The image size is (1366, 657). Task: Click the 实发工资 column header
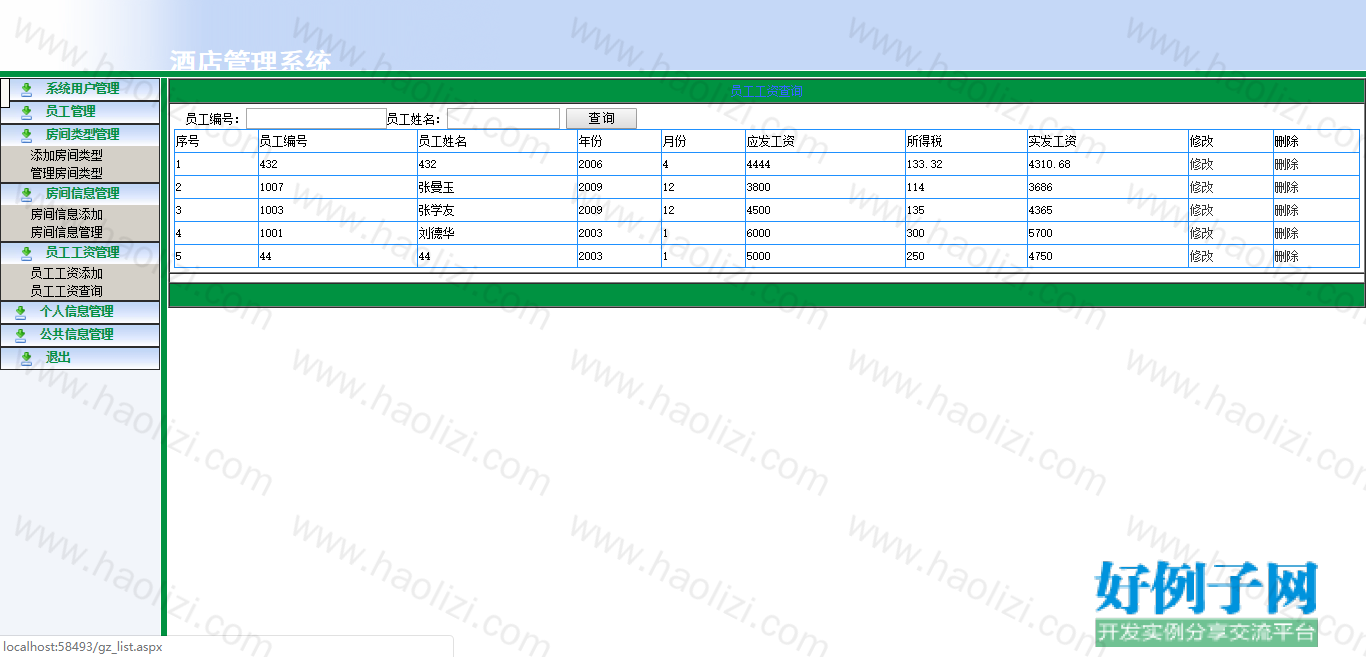tap(1053, 141)
